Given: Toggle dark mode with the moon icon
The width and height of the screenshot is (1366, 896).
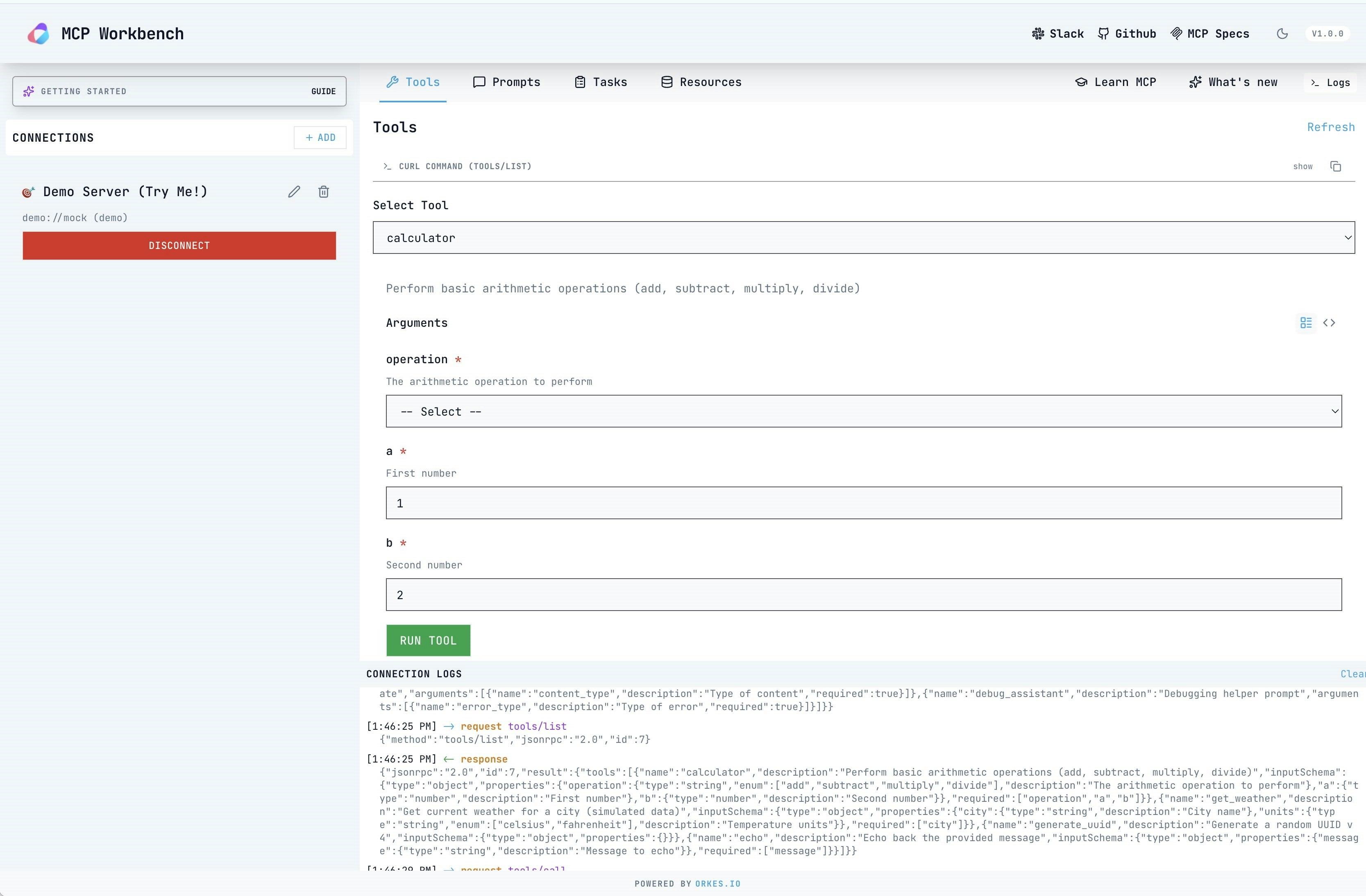Looking at the screenshot, I should (x=1282, y=34).
